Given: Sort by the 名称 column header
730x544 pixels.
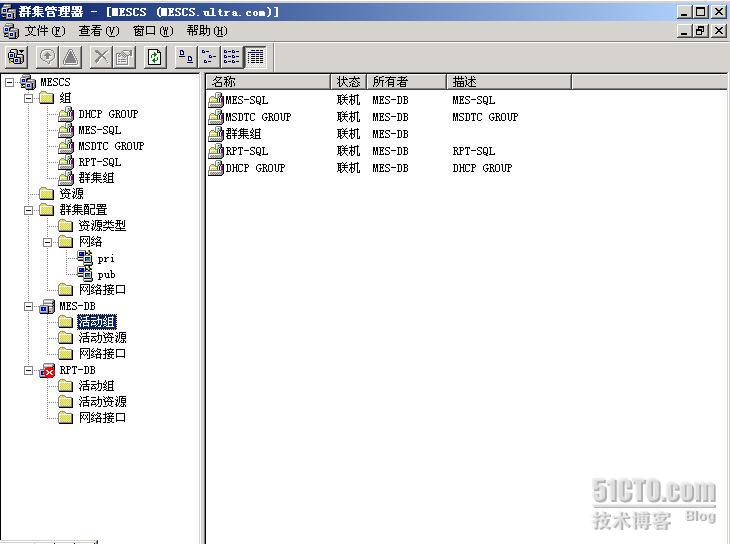Looking at the screenshot, I should 268,82.
